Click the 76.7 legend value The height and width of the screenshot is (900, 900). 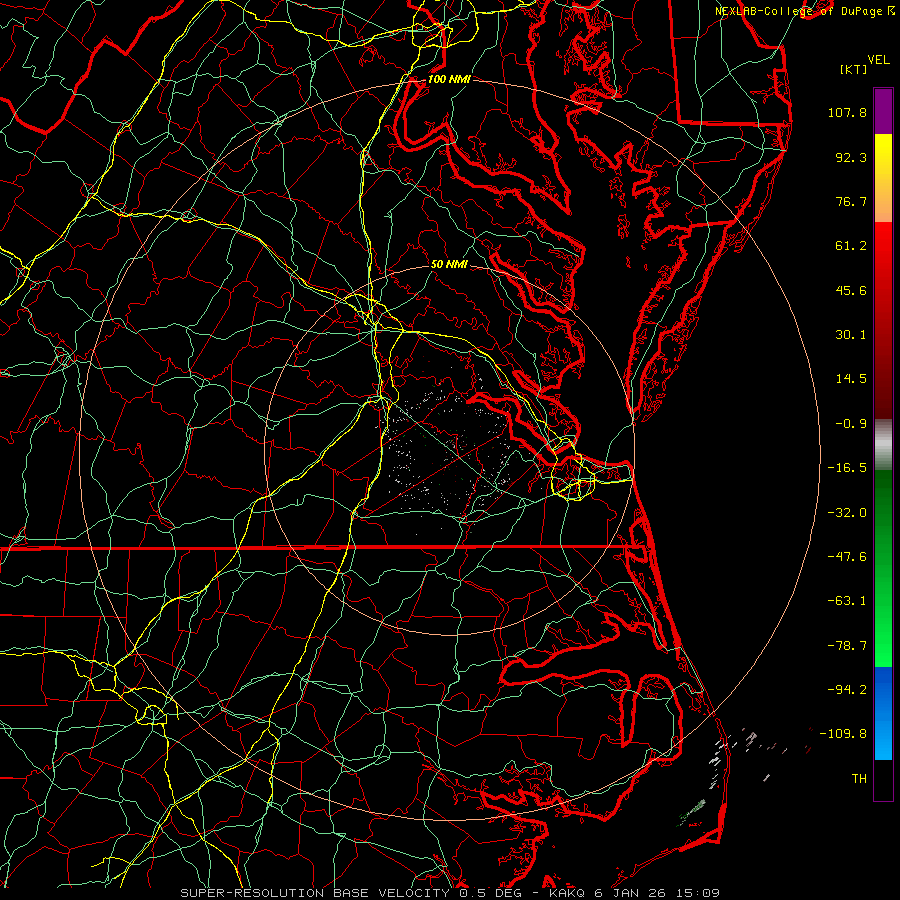coord(851,201)
